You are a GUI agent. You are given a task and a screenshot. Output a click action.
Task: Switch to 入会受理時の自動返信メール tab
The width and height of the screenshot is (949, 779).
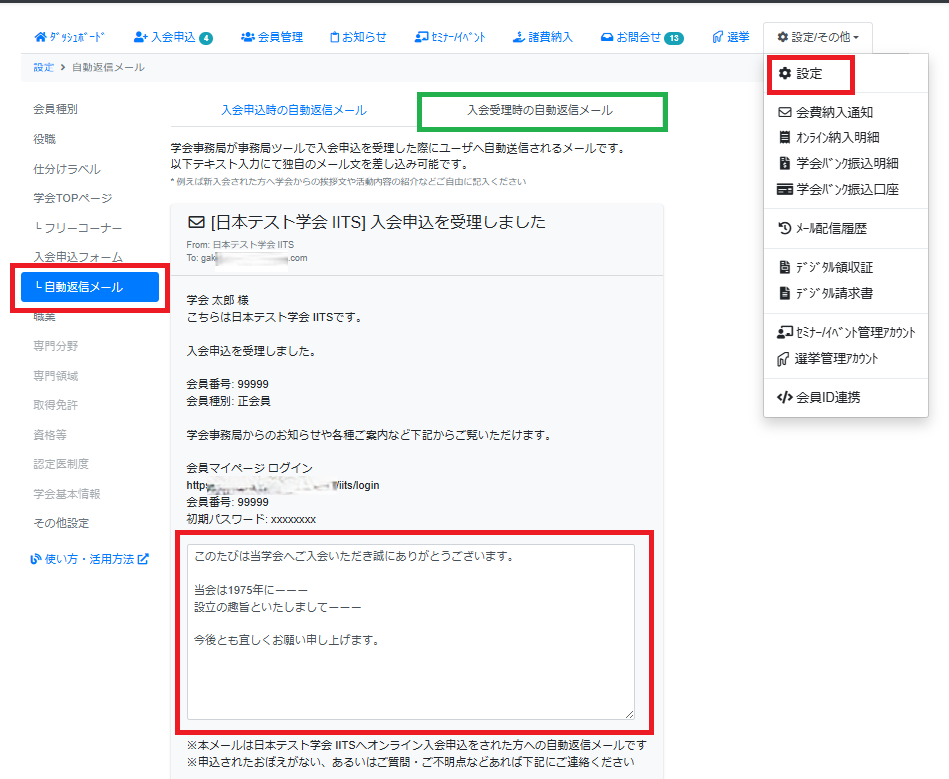pos(540,110)
